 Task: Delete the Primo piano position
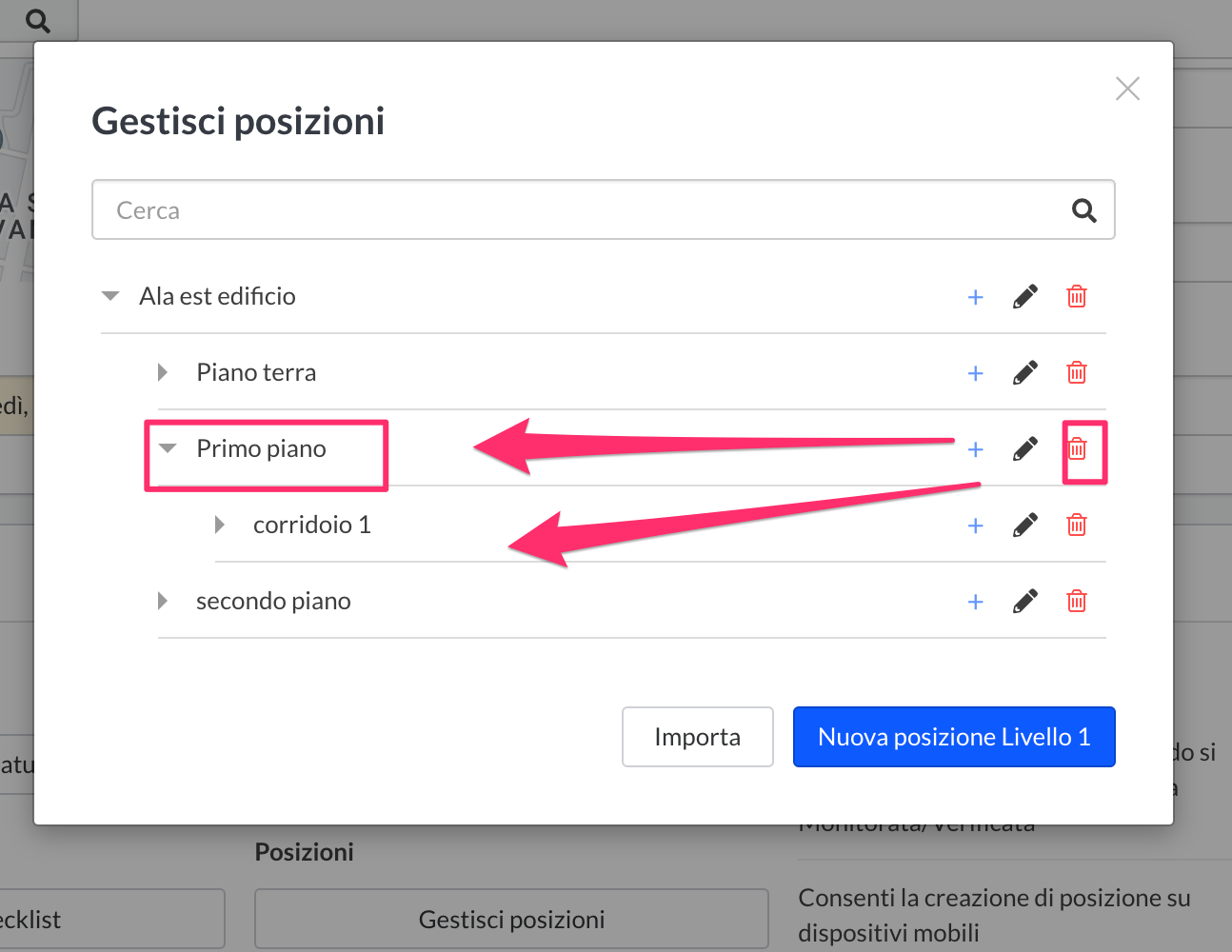1077,449
